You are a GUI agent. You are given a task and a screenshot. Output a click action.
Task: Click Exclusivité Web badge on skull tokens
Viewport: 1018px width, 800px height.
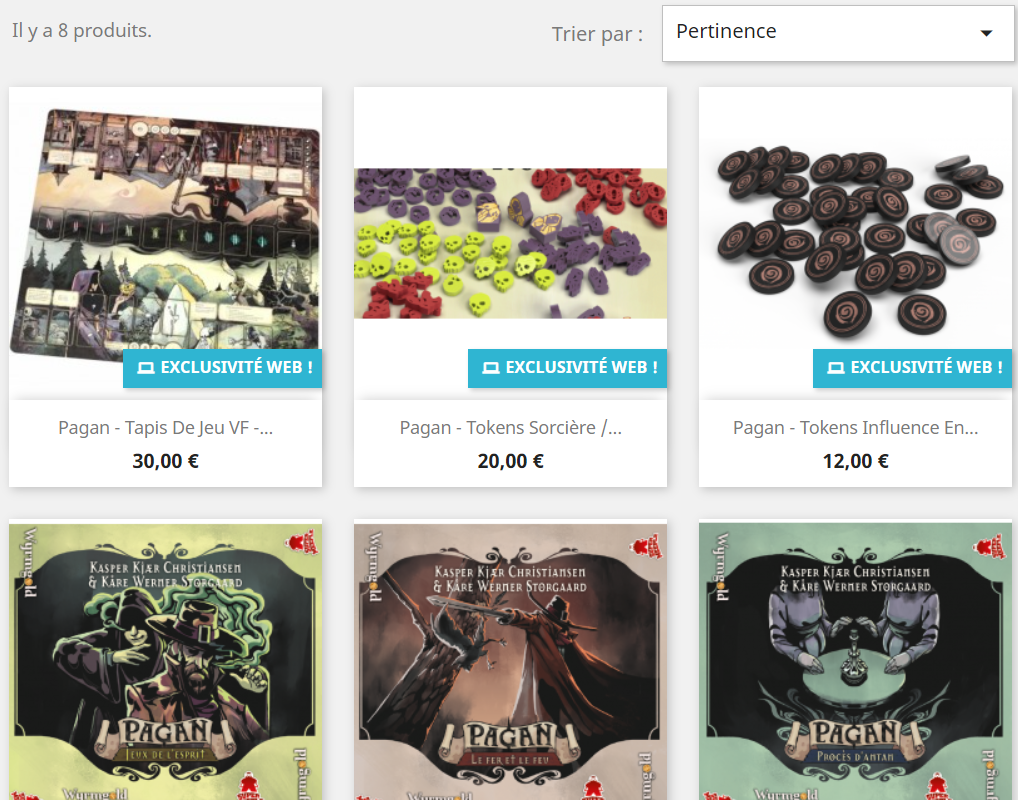(567, 368)
